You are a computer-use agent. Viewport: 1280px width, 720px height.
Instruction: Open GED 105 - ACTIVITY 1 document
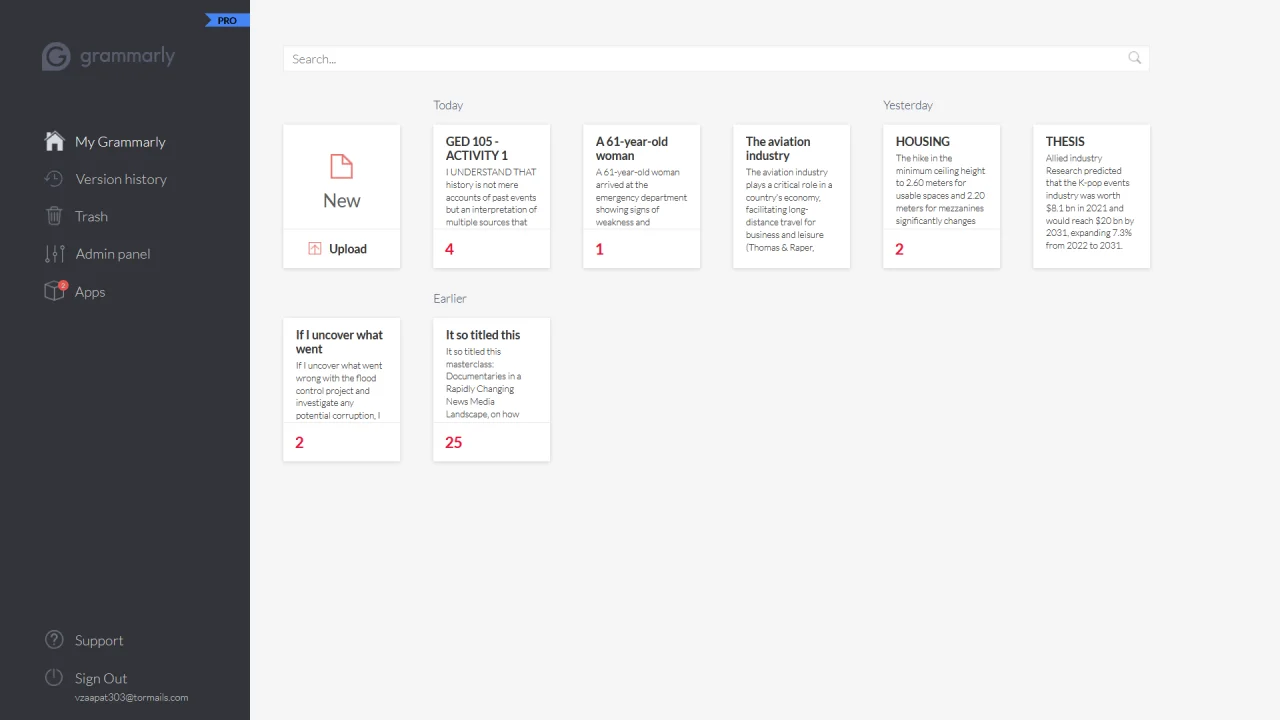tap(491, 196)
